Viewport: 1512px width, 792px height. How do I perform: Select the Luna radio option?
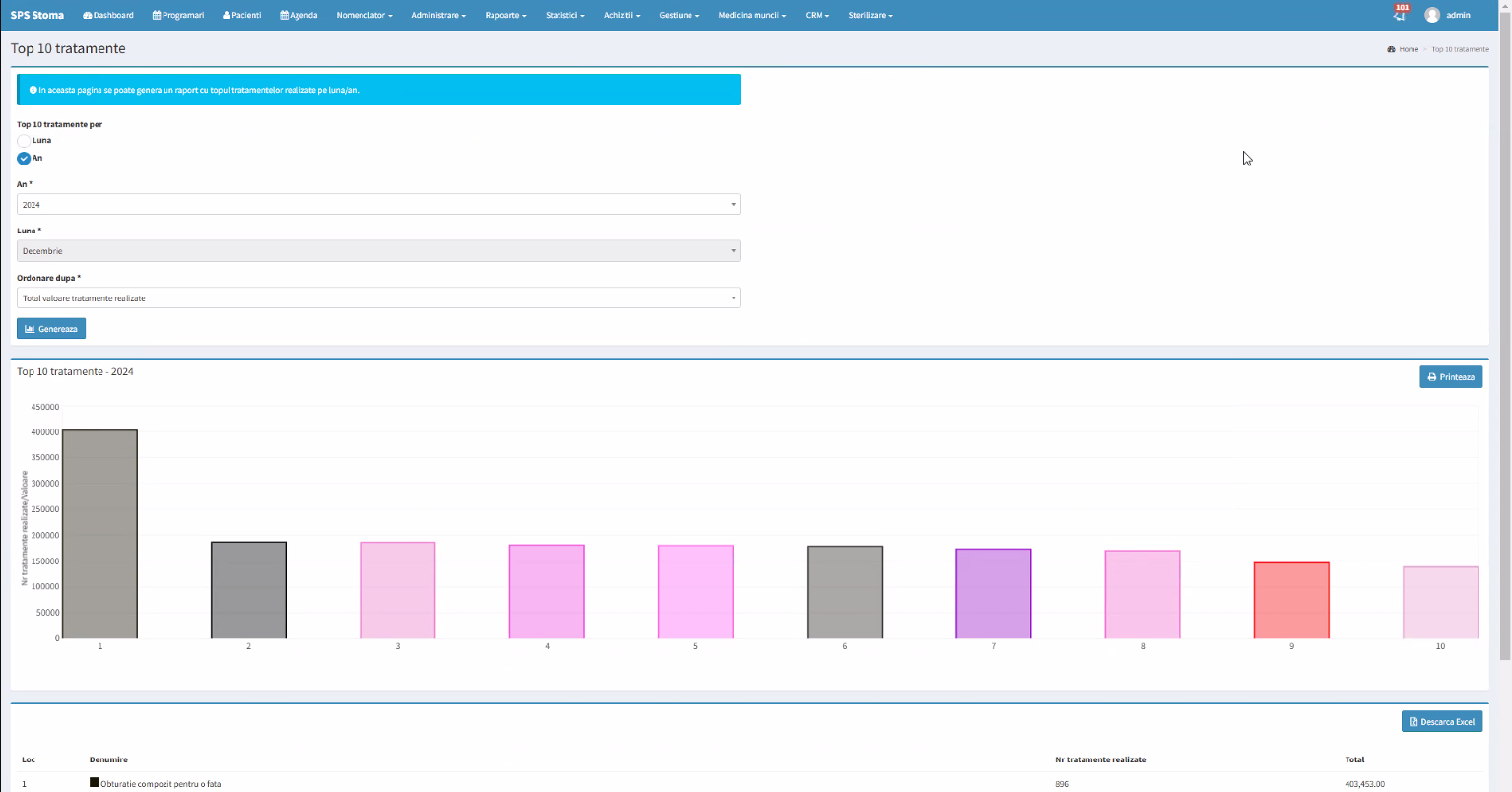[24, 141]
